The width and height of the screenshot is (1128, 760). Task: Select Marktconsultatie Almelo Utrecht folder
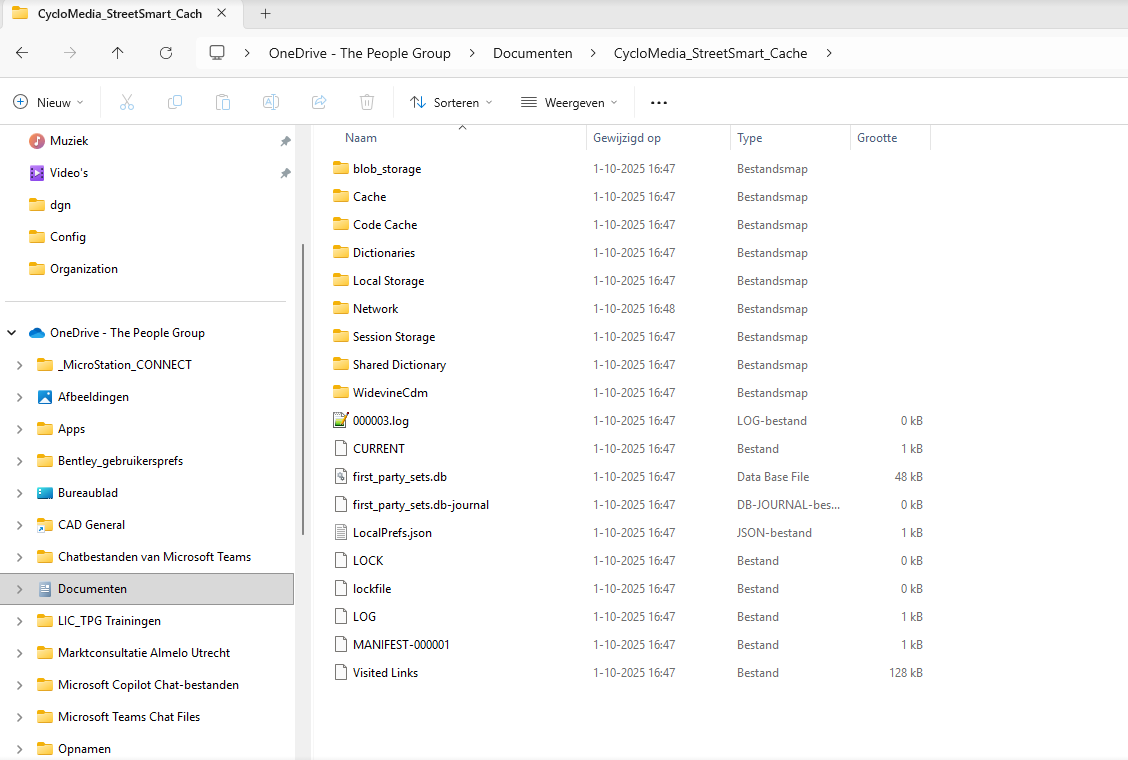coord(144,653)
